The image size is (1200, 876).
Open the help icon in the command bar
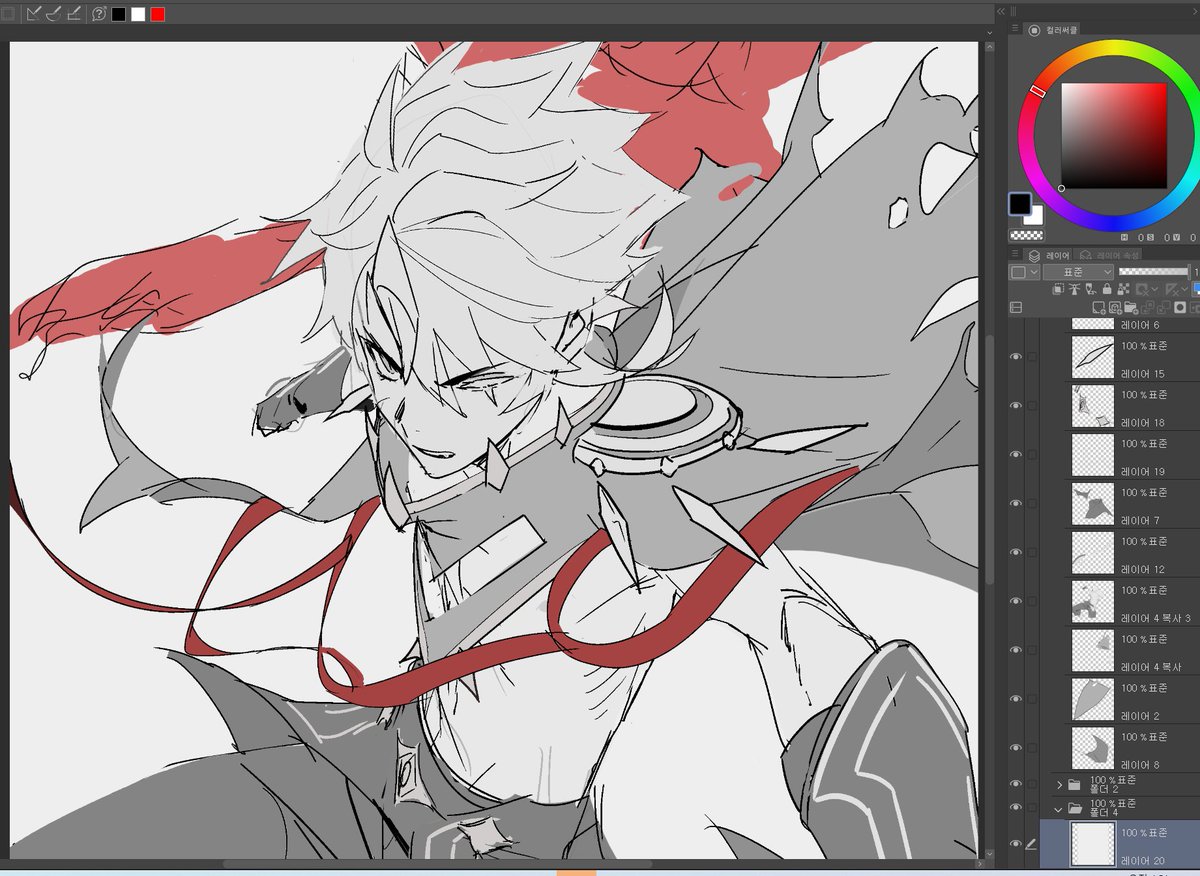point(99,14)
